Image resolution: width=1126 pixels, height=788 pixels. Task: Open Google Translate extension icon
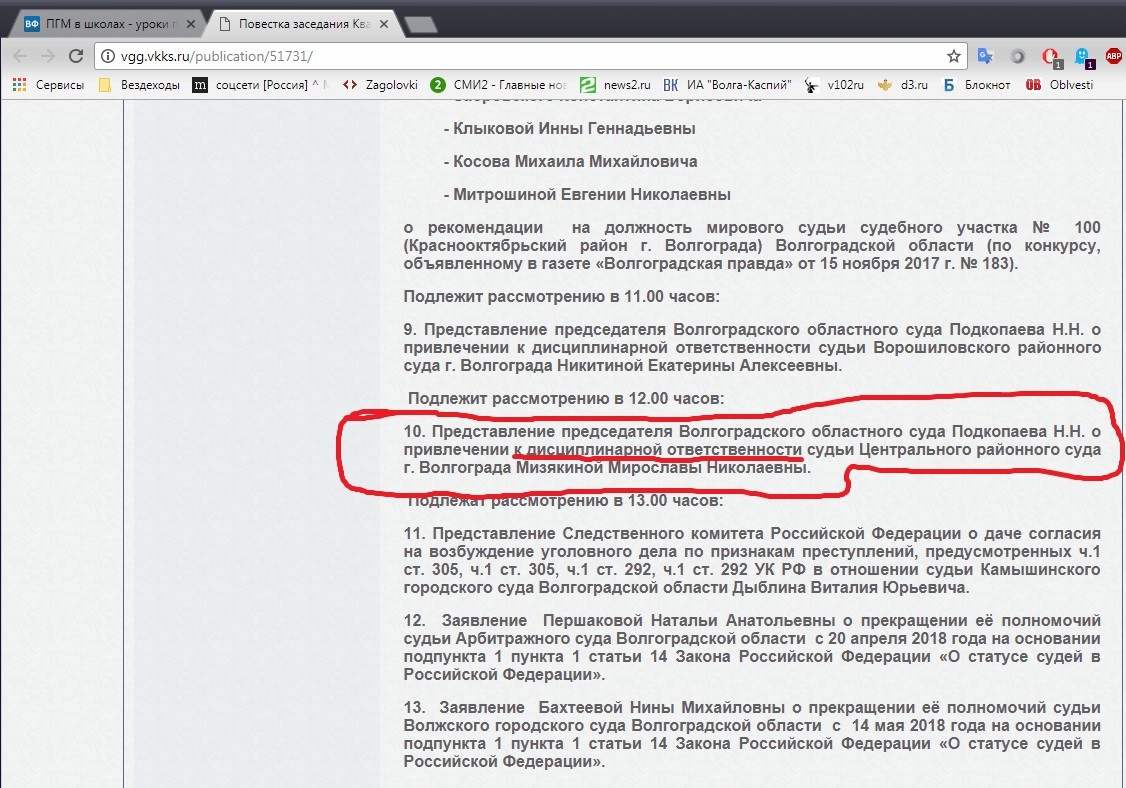985,56
